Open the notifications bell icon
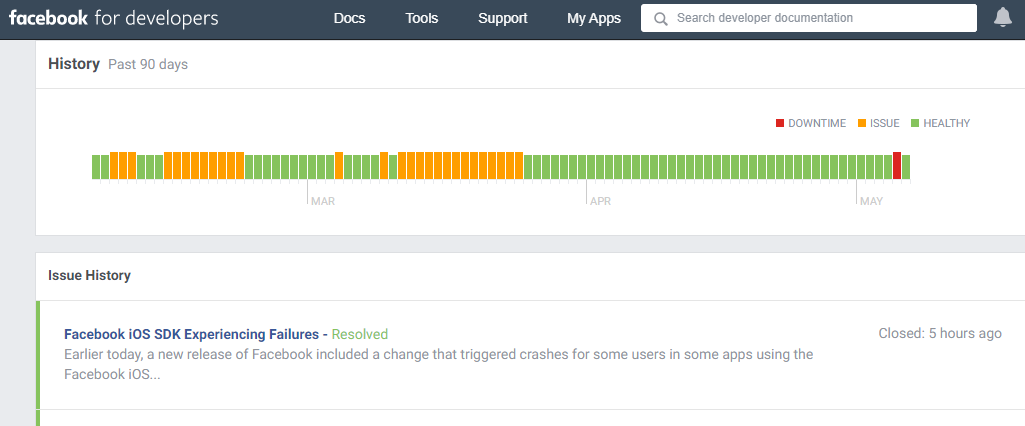This screenshot has height=426, width=1025. coord(1002,18)
